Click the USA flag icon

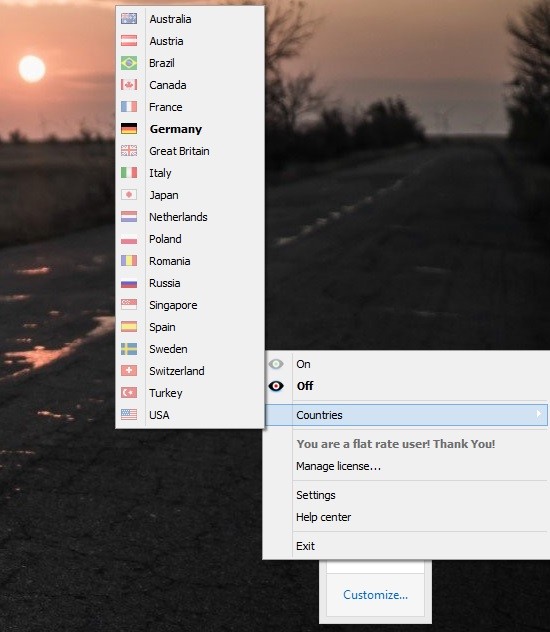[x=129, y=414]
